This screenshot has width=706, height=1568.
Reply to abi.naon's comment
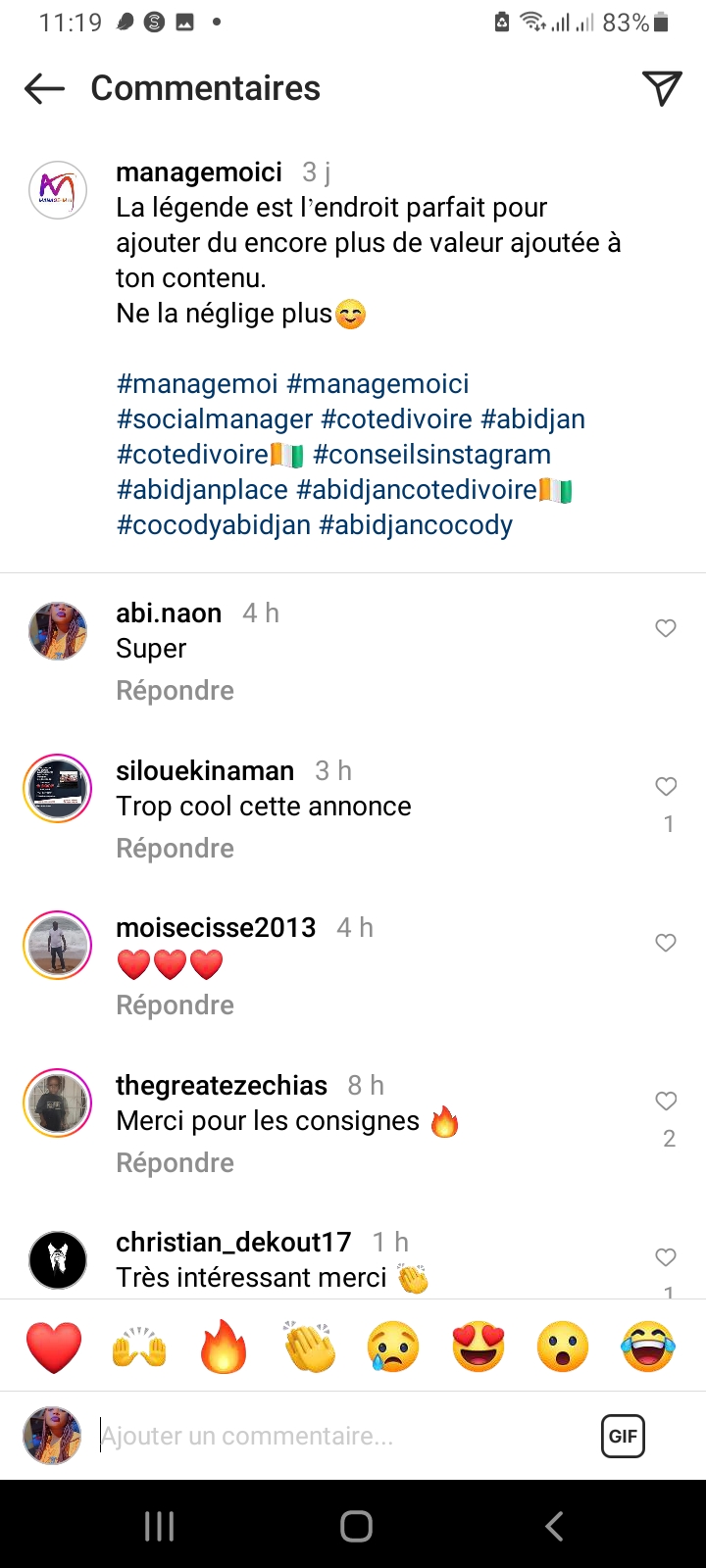coord(175,691)
